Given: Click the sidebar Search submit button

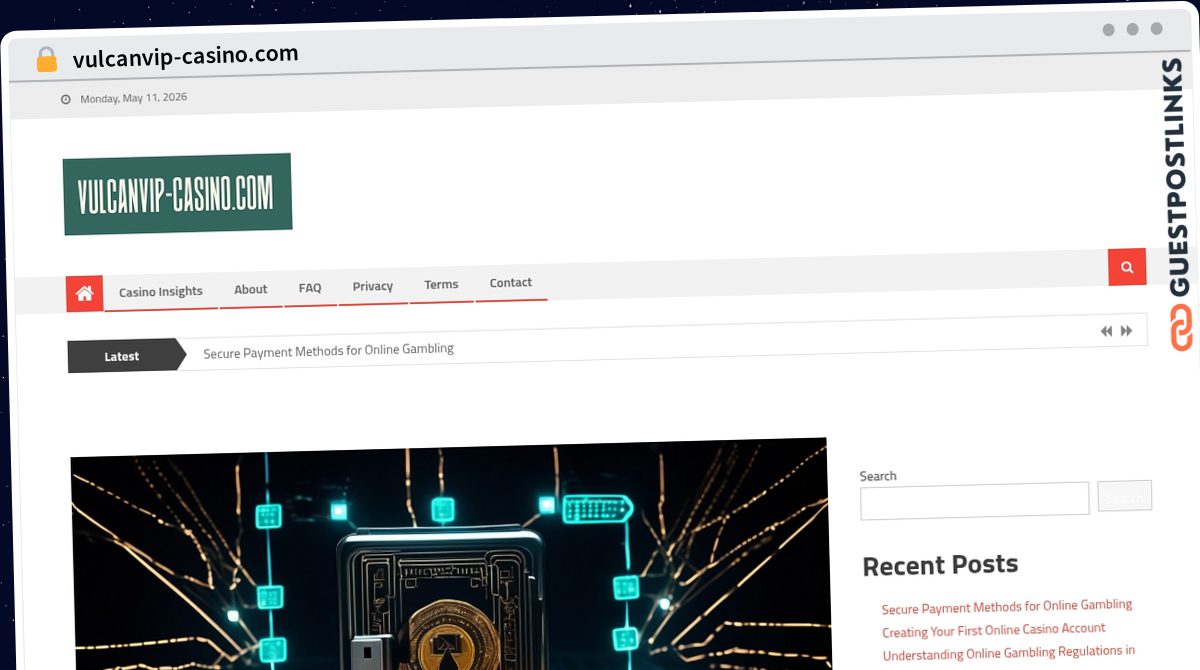Looking at the screenshot, I should point(1125,496).
